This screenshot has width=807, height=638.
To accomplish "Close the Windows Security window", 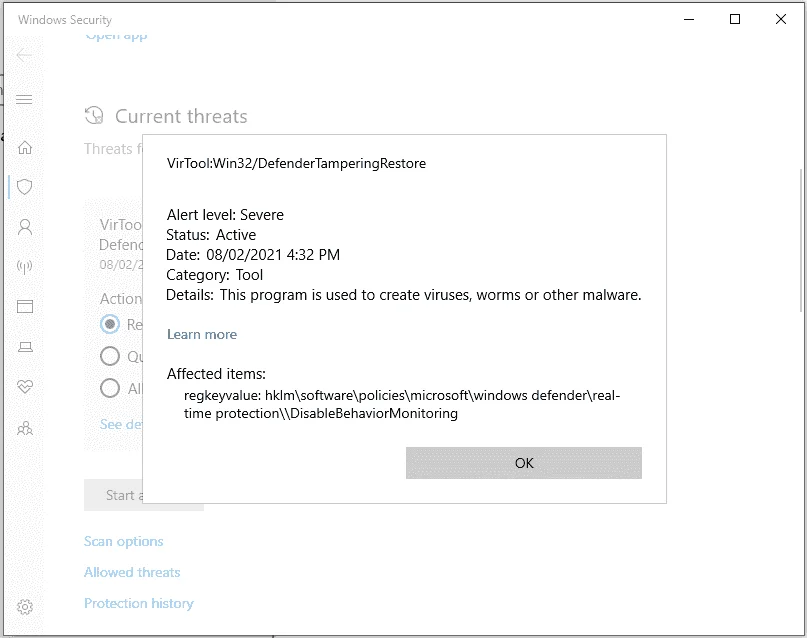I will click(x=781, y=20).
